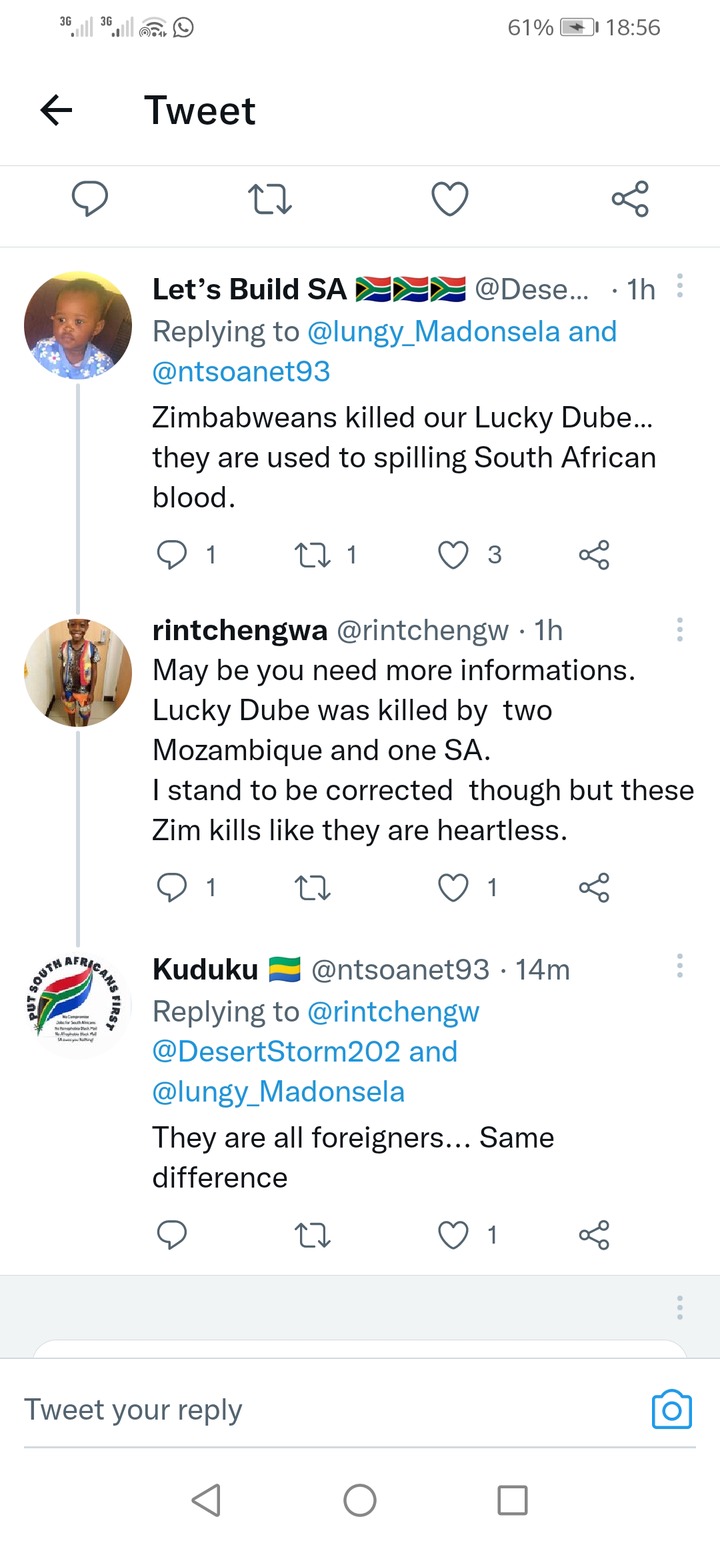Open more options for Let's Build SA tweet
The height and width of the screenshot is (1541, 720).
coord(680,286)
